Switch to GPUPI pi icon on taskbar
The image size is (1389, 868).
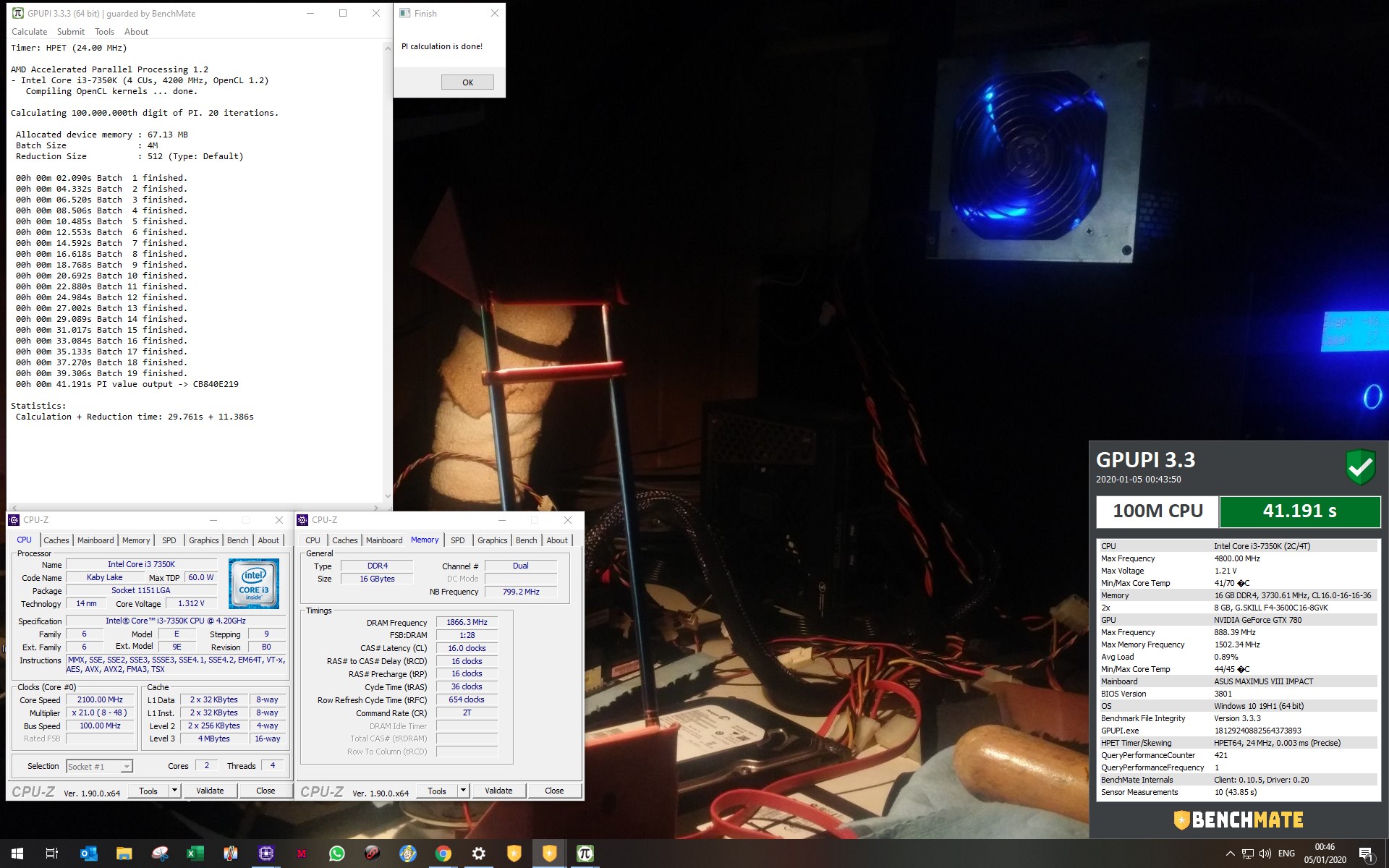[585, 854]
